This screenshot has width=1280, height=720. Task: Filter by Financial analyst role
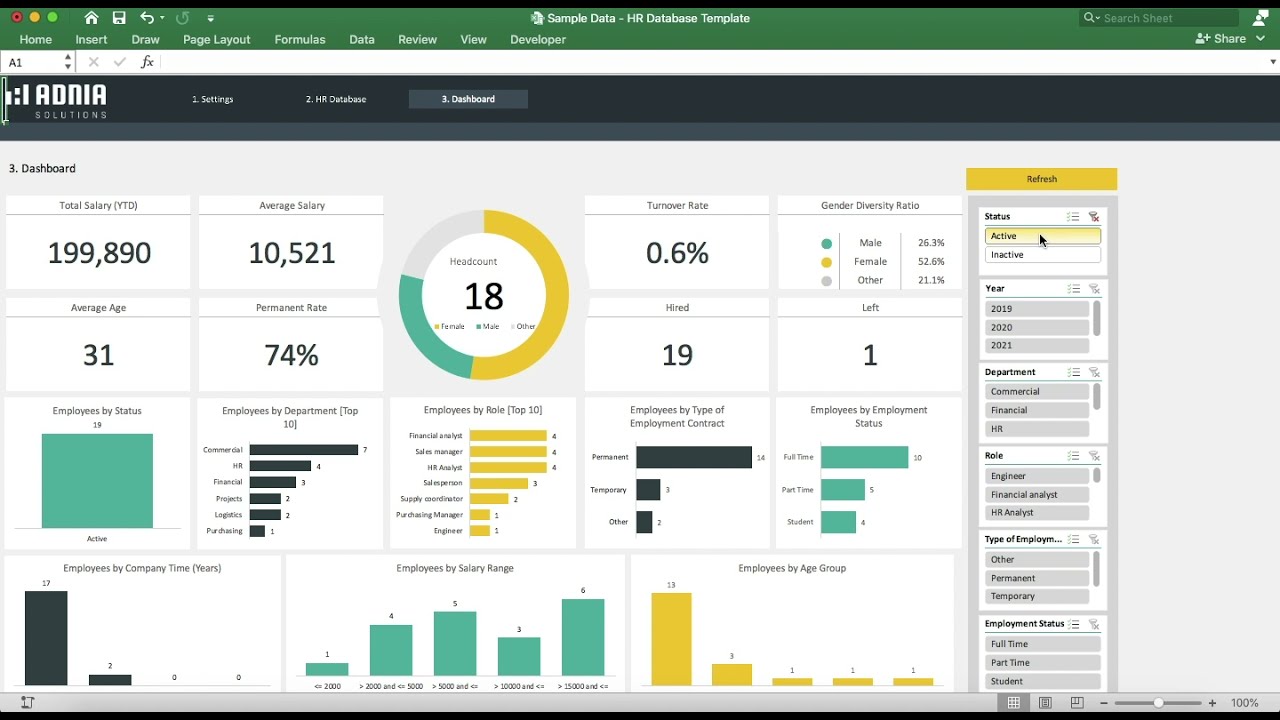[1037, 494]
